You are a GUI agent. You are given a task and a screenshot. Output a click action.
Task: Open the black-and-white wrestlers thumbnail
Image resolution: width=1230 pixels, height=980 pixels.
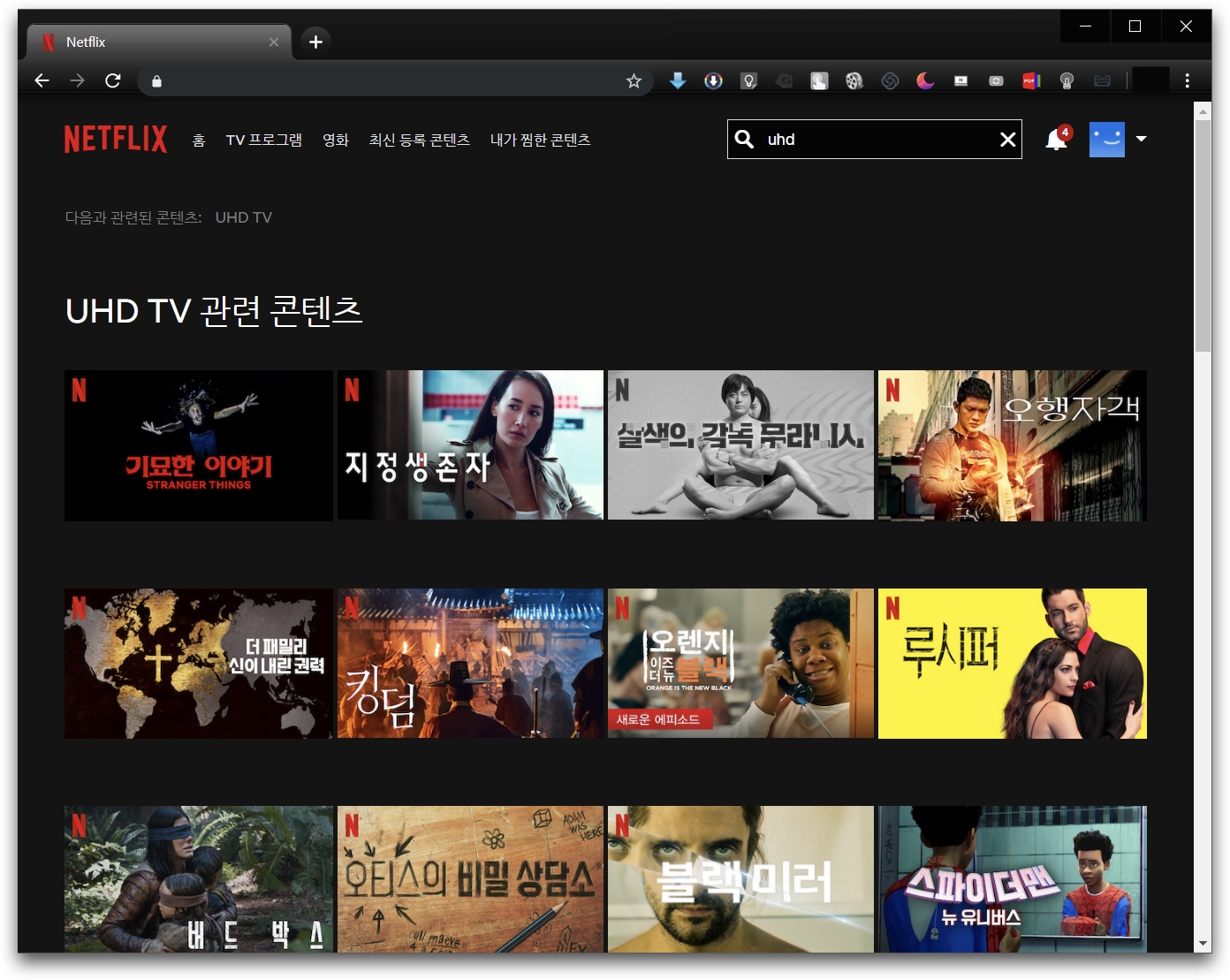pyautogui.click(x=740, y=444)
